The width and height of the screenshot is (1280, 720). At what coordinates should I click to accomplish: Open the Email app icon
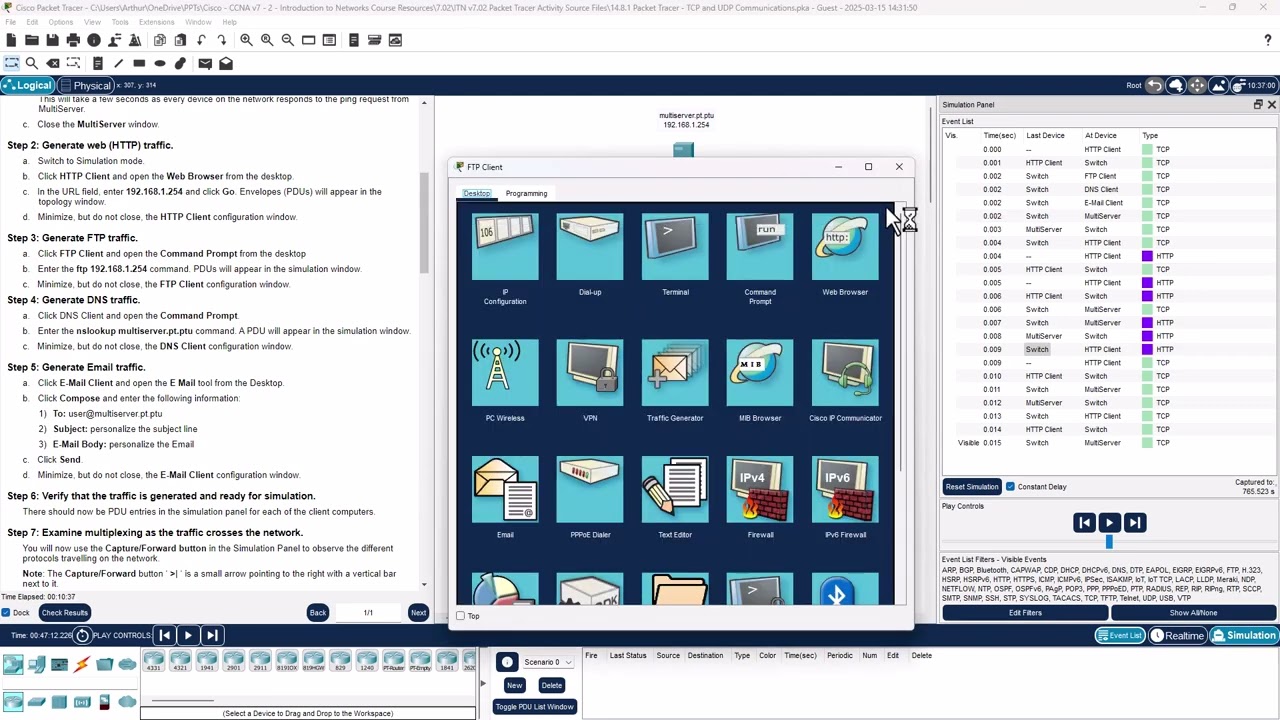pyautogui.click(x=505, y=490)
